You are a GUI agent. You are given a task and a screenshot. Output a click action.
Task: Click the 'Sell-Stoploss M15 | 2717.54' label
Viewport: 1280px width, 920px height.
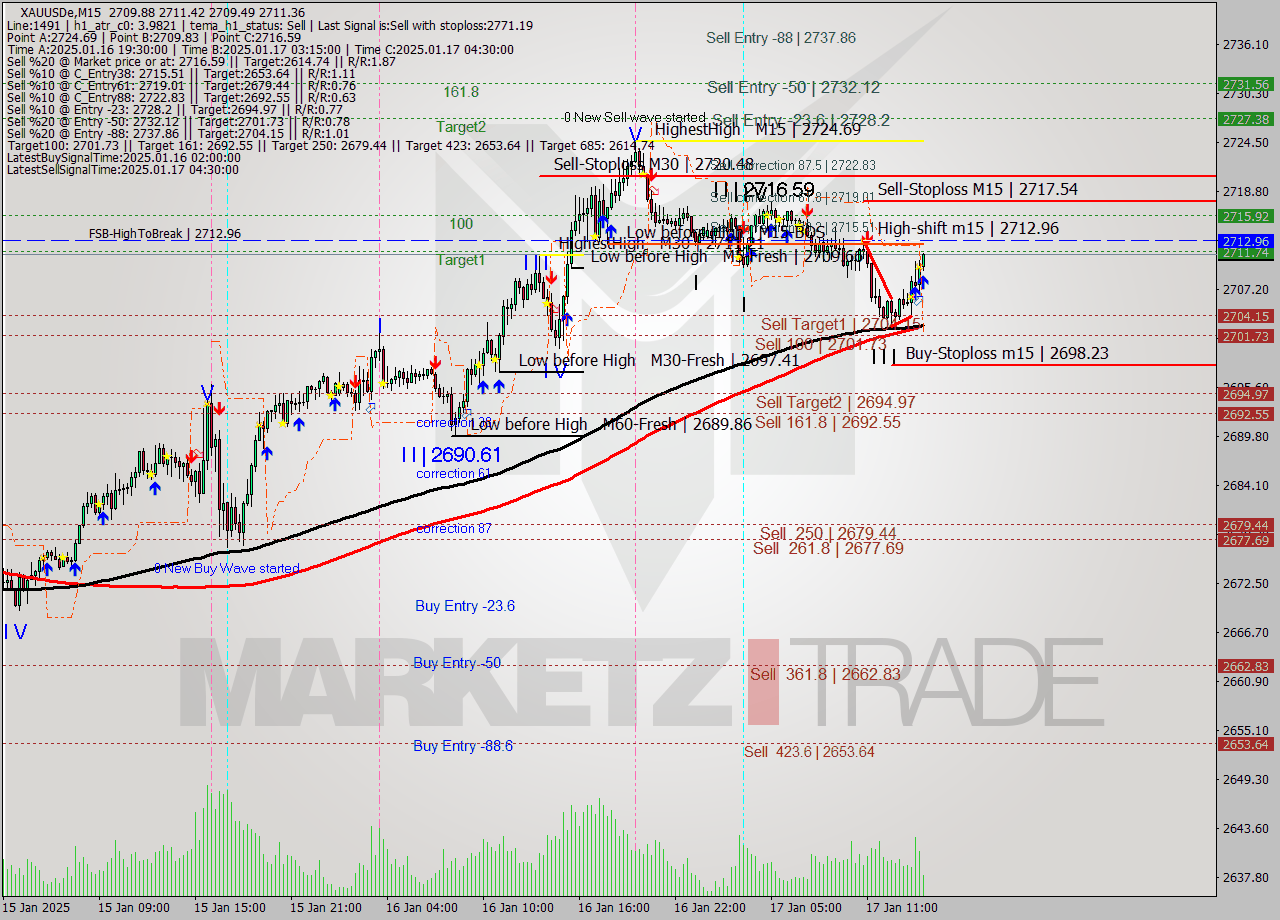978,189
